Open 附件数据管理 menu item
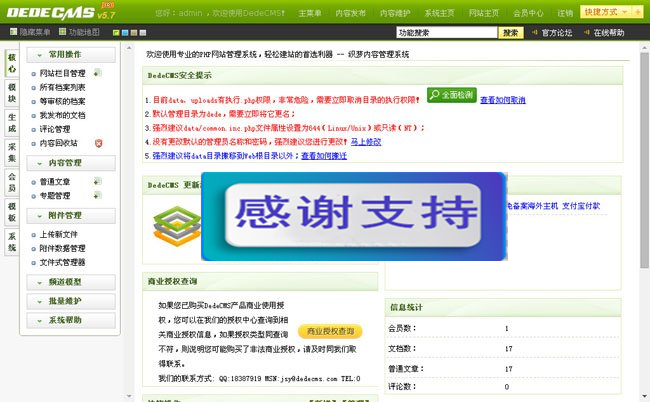Screen dimensions: 650x402 [x=62, y=248]
